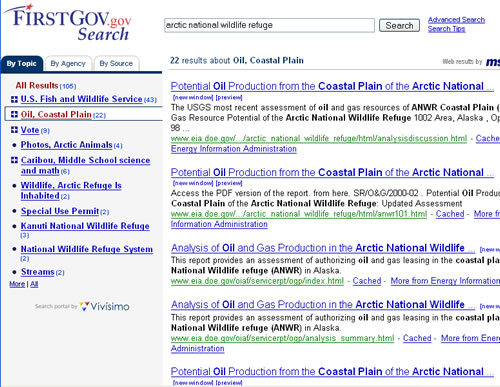Screen dimensions: 500x387
Task: Switch to the By Agency tab
Action: click(68, 63)
